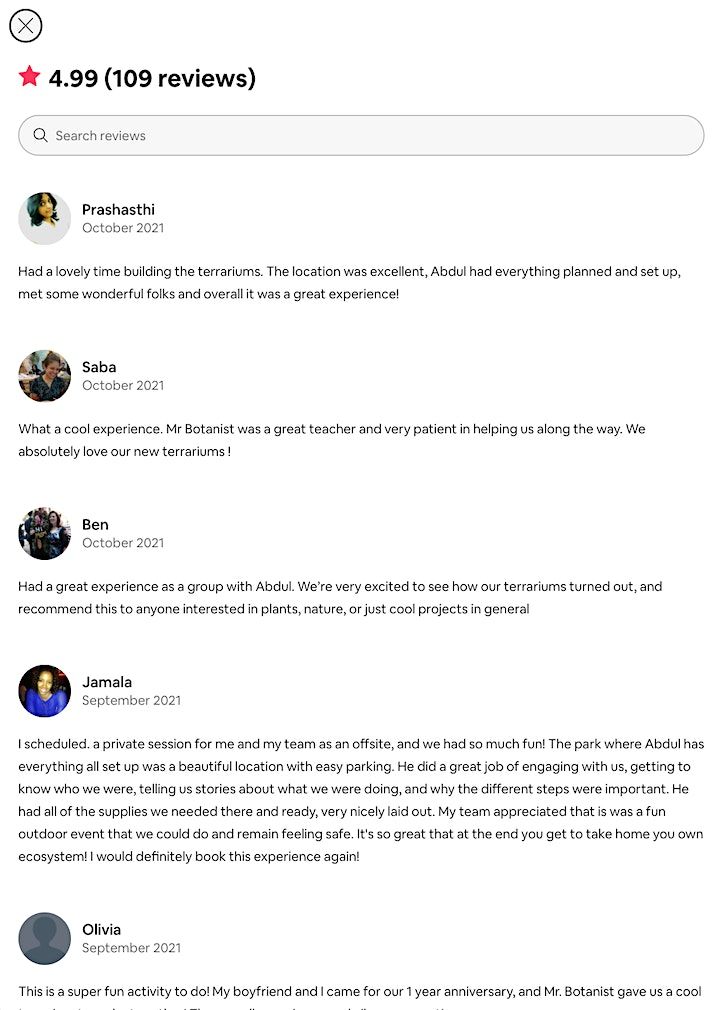Open Saba's profile photo

(45, 376)
